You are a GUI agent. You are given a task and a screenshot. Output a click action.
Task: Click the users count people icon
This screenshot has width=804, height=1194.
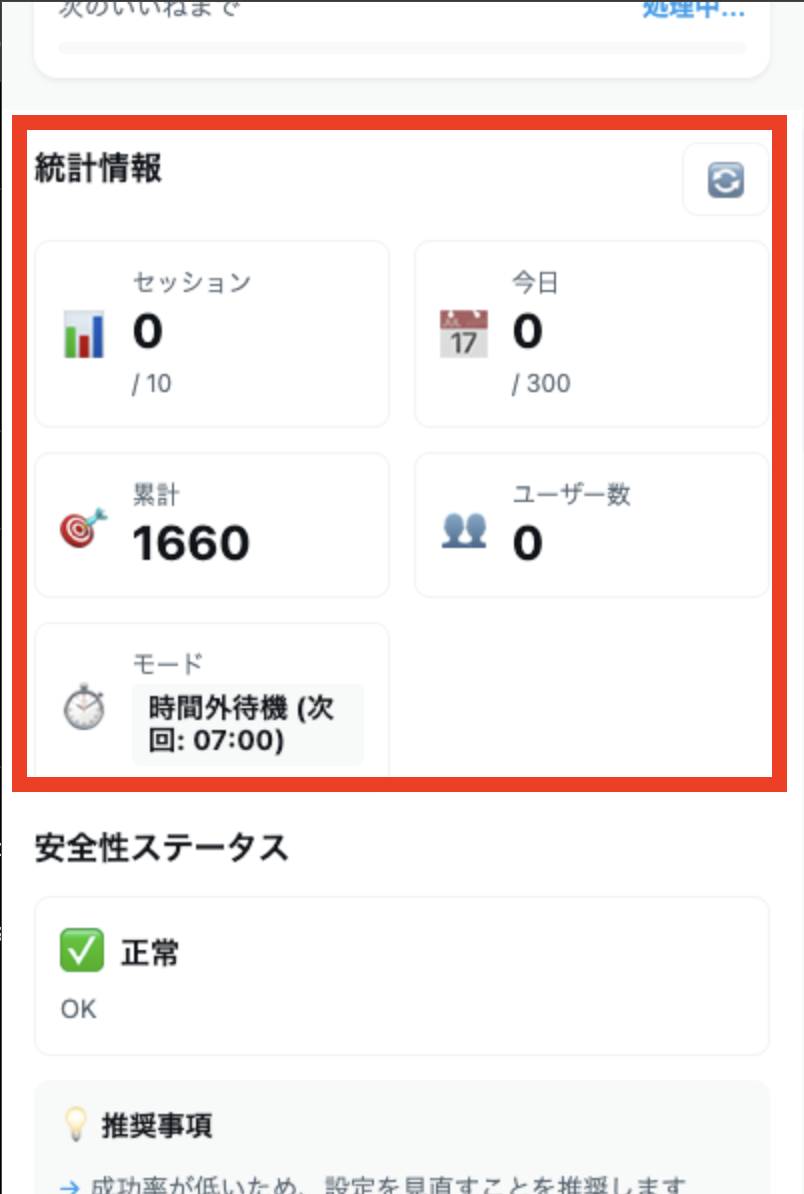464,528
